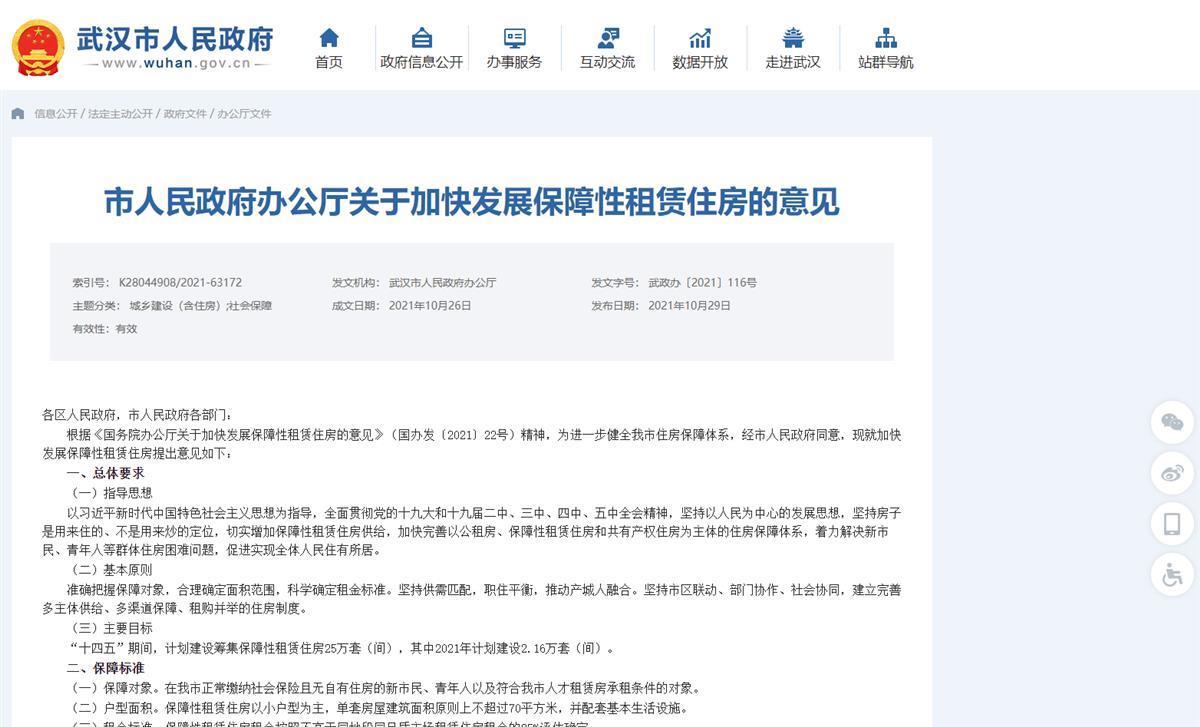Click the home icon labeled 首页
Image resolution: width=1200 pixels, height=727 pixels.
click(x=328, y=39)
